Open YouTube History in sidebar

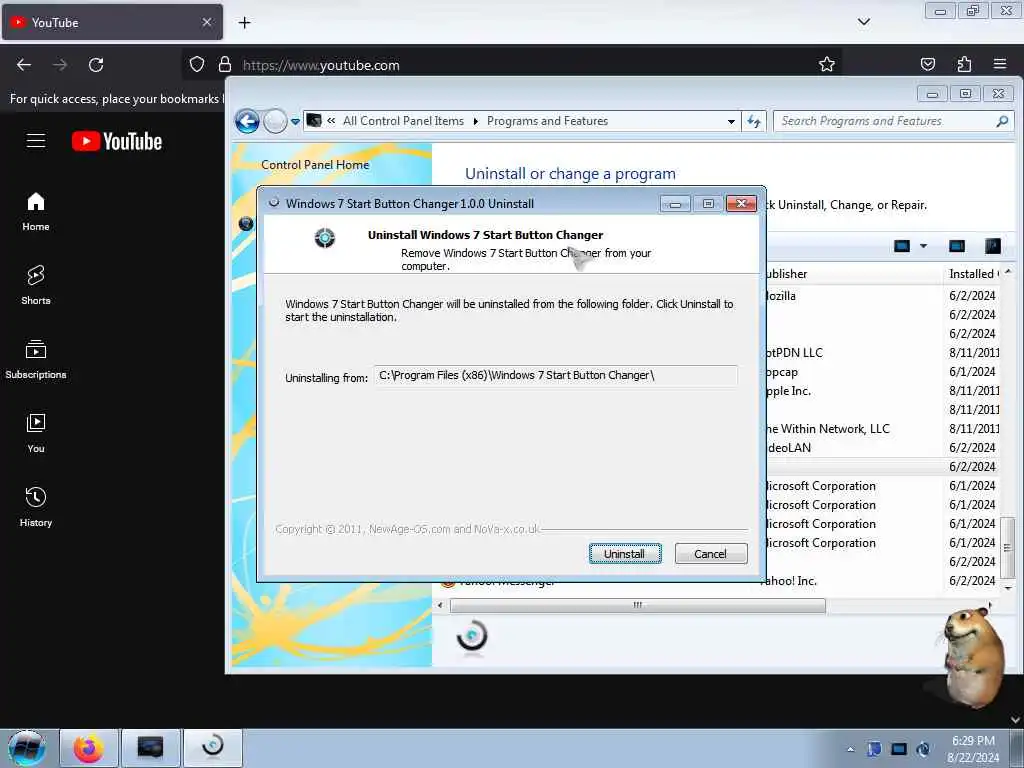click(x=36, y=507)
